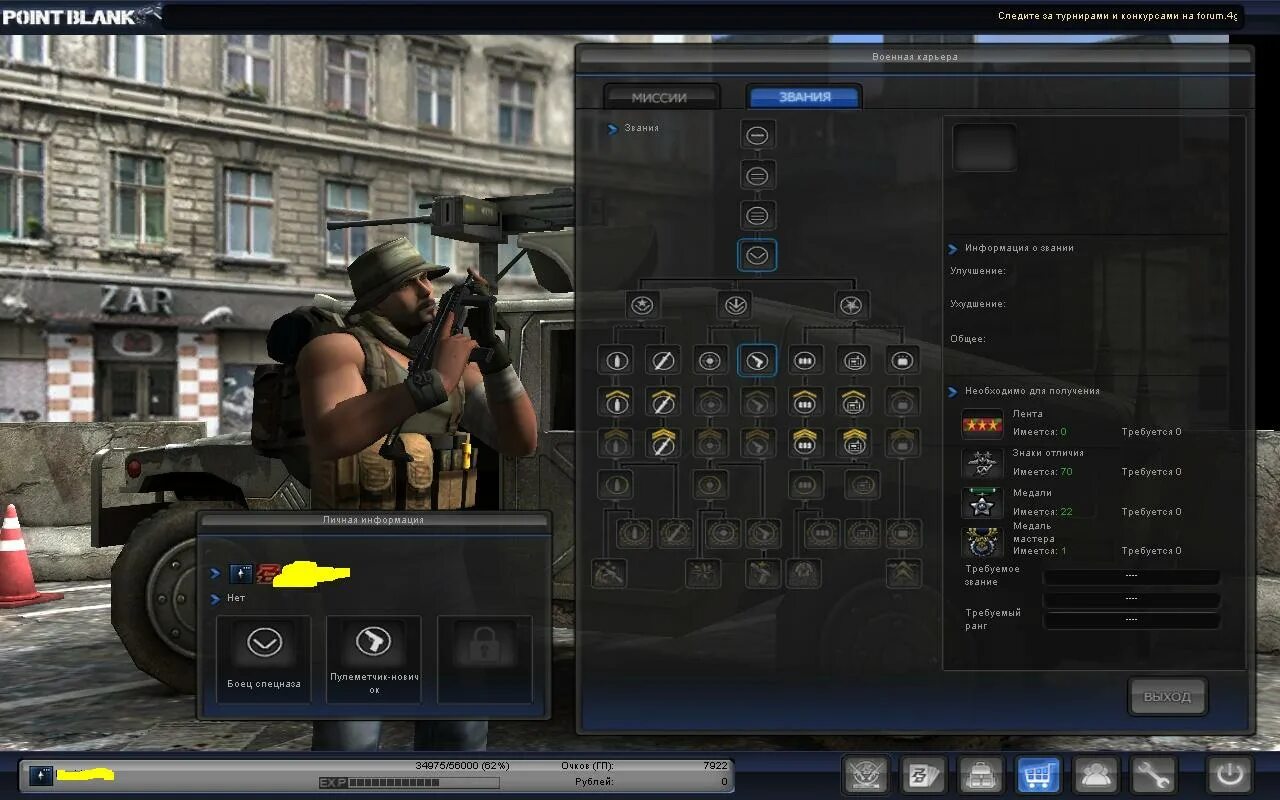Click the 34975/56000 (62%) experience text
1280x800 pixels.
(x=462, y=766)
